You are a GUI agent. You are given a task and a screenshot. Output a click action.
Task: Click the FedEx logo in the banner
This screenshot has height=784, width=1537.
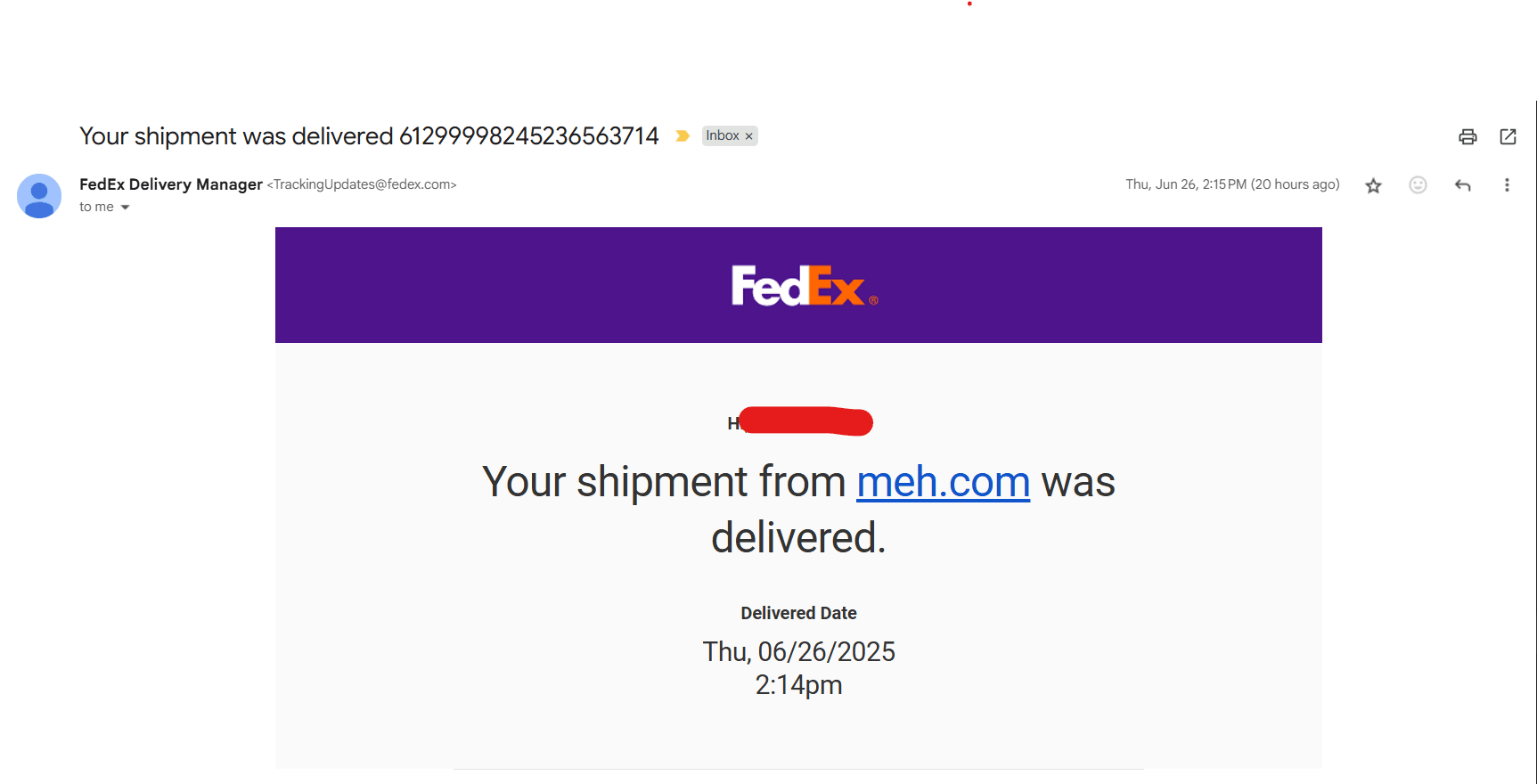point(799,286)
